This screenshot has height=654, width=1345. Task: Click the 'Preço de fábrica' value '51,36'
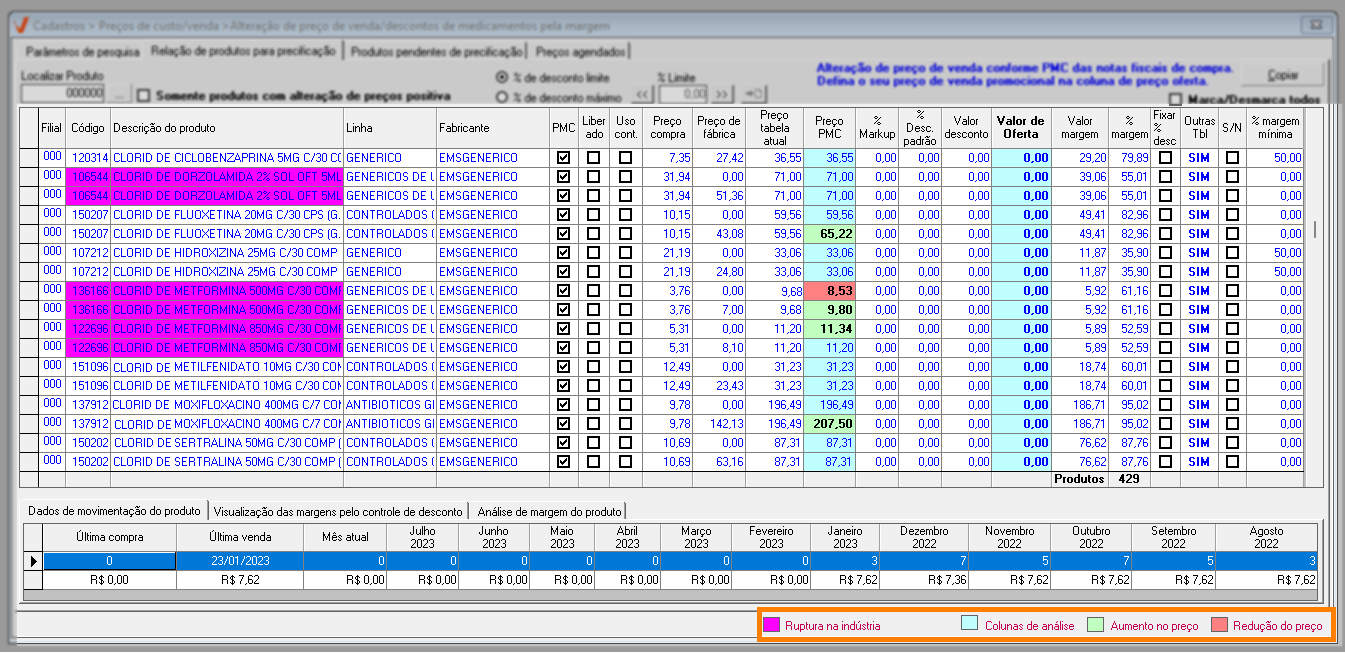coord(720,196)
